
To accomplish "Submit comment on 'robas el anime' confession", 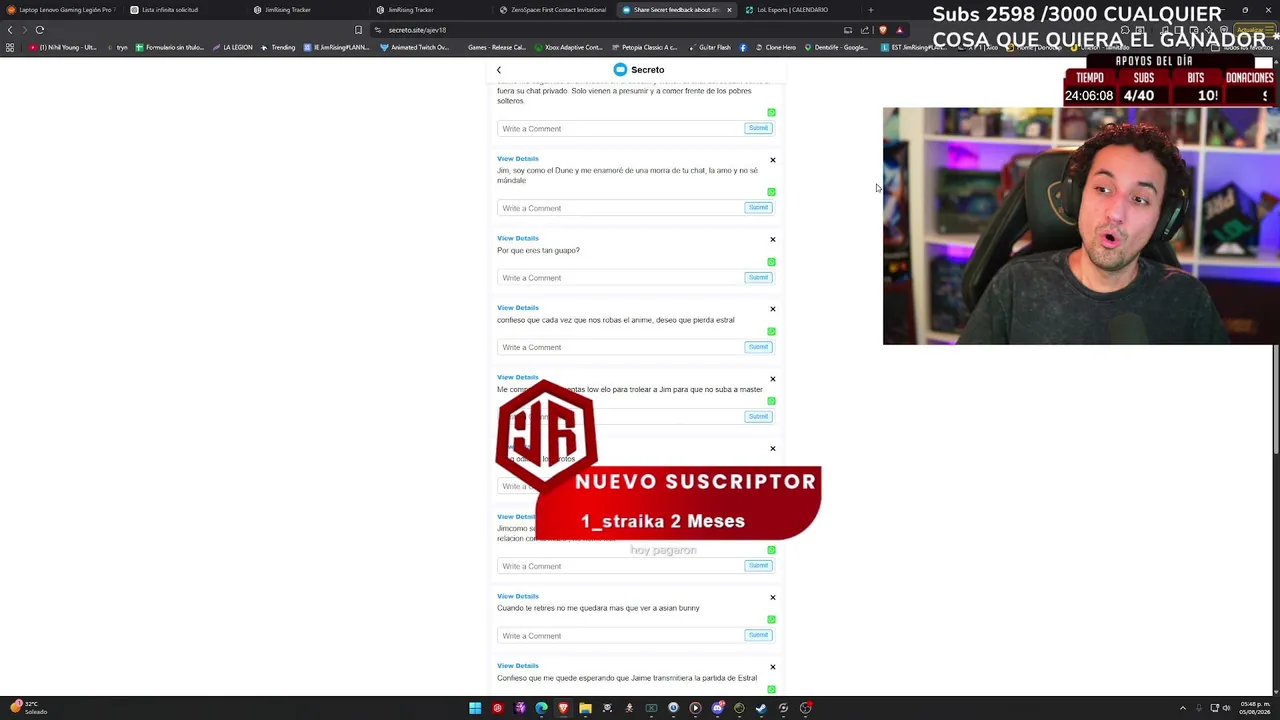I will (x=758, y=347).
